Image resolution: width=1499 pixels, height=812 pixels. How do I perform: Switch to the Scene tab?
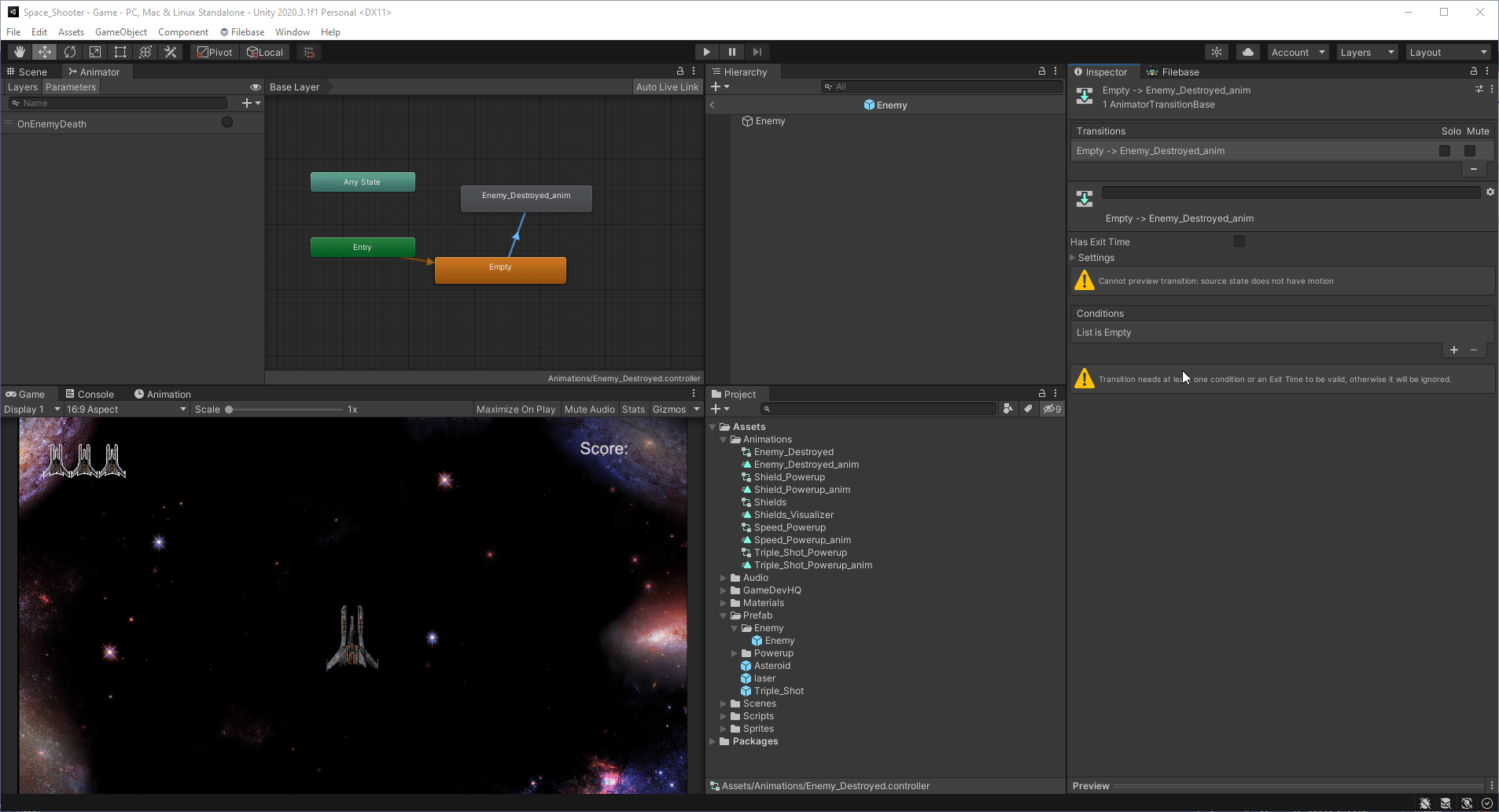[x=27, y=72]
